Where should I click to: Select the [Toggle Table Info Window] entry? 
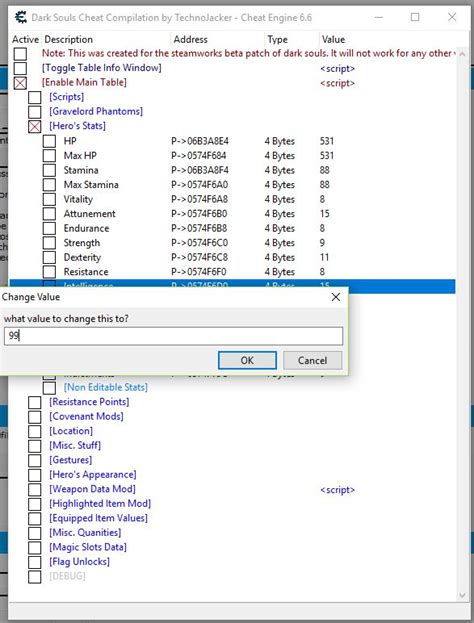pyautogui.click(x=102, y=68)
